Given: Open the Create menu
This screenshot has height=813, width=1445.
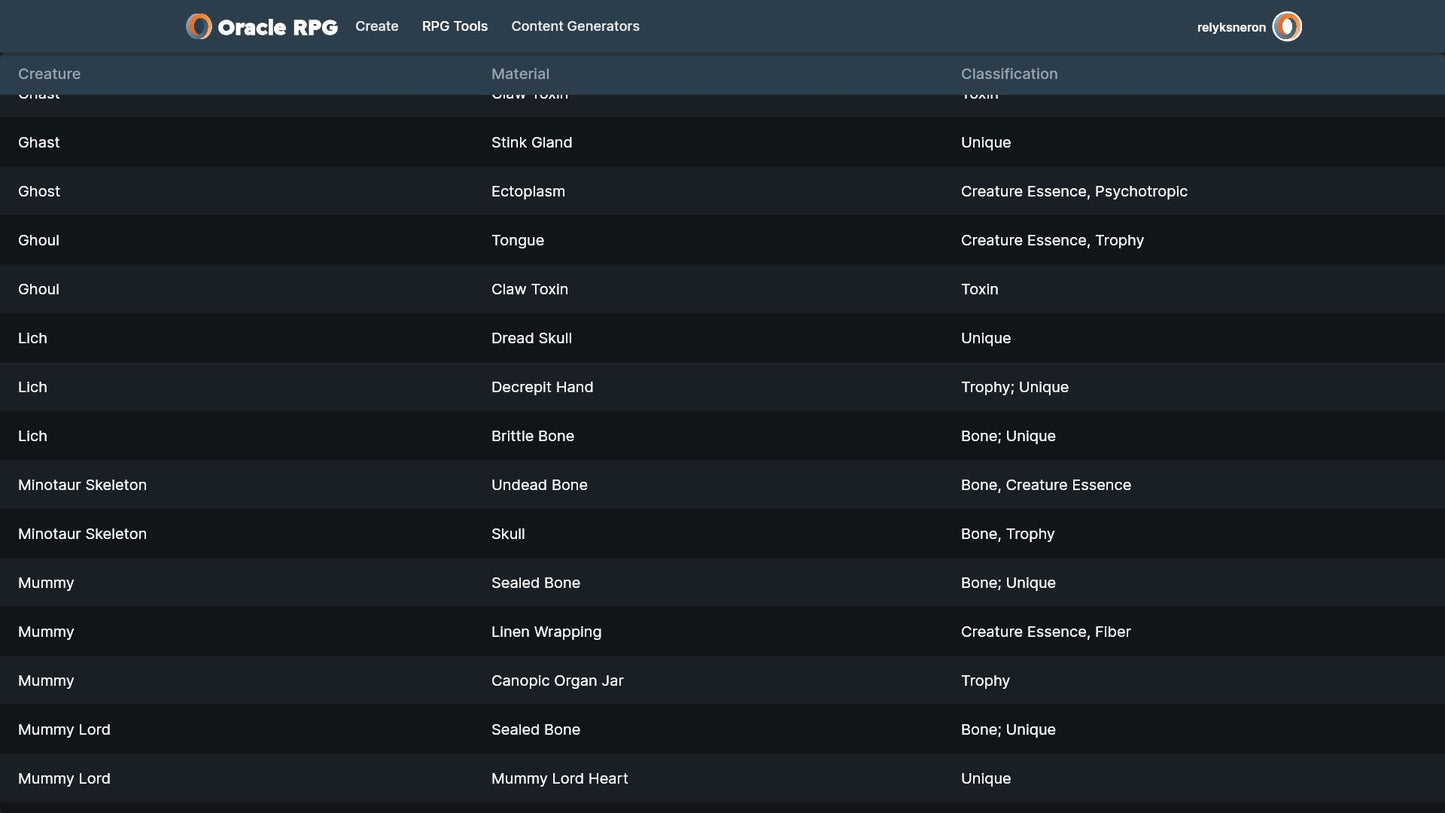Looking at the screenshot, I should pos(377,27).
